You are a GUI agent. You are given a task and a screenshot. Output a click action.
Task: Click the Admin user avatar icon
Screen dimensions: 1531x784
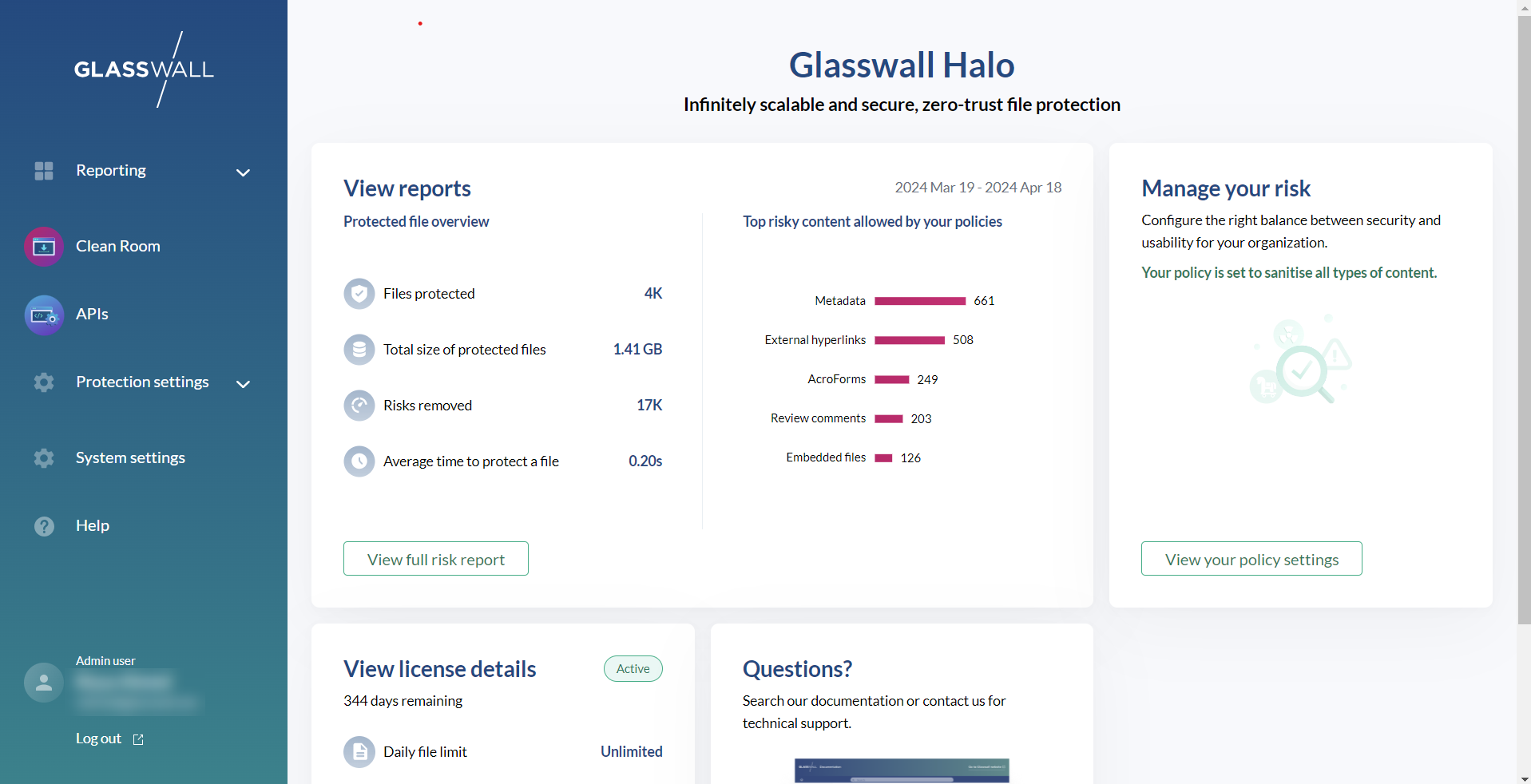click(x=44, y=683)
